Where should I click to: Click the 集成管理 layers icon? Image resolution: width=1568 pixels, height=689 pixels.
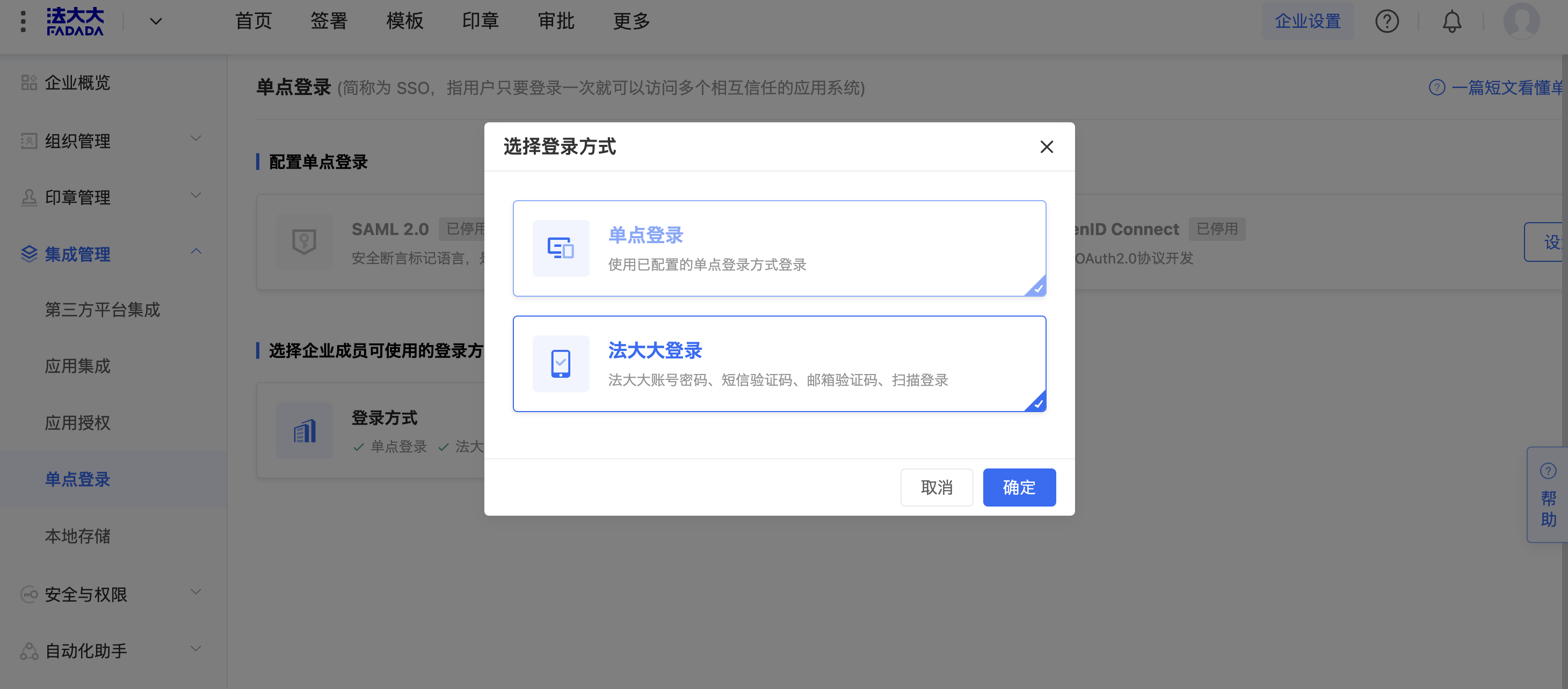point(28,254)
